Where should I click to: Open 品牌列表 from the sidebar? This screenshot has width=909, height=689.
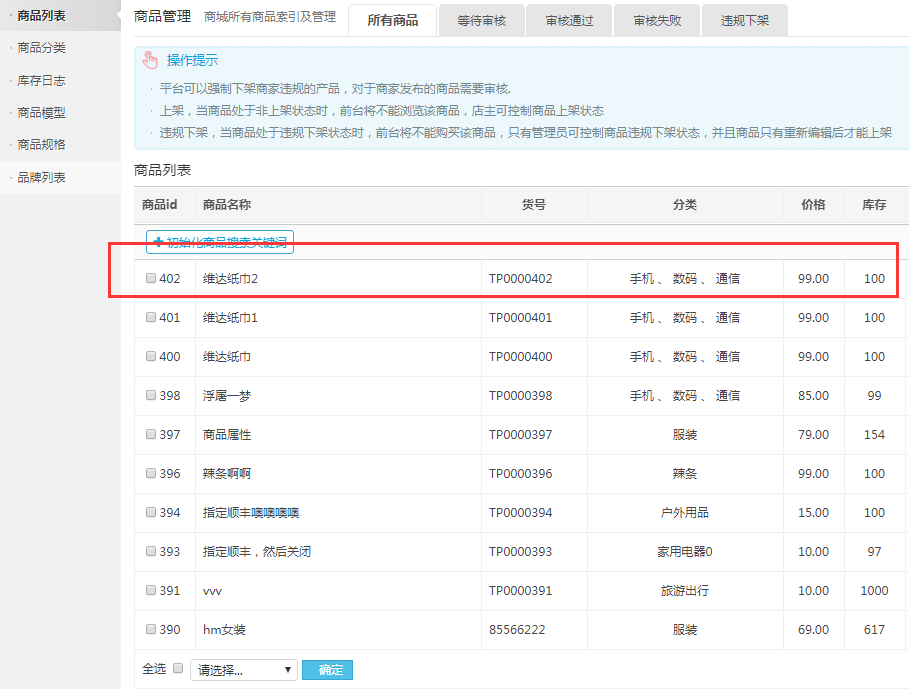[x=42, y=178]
